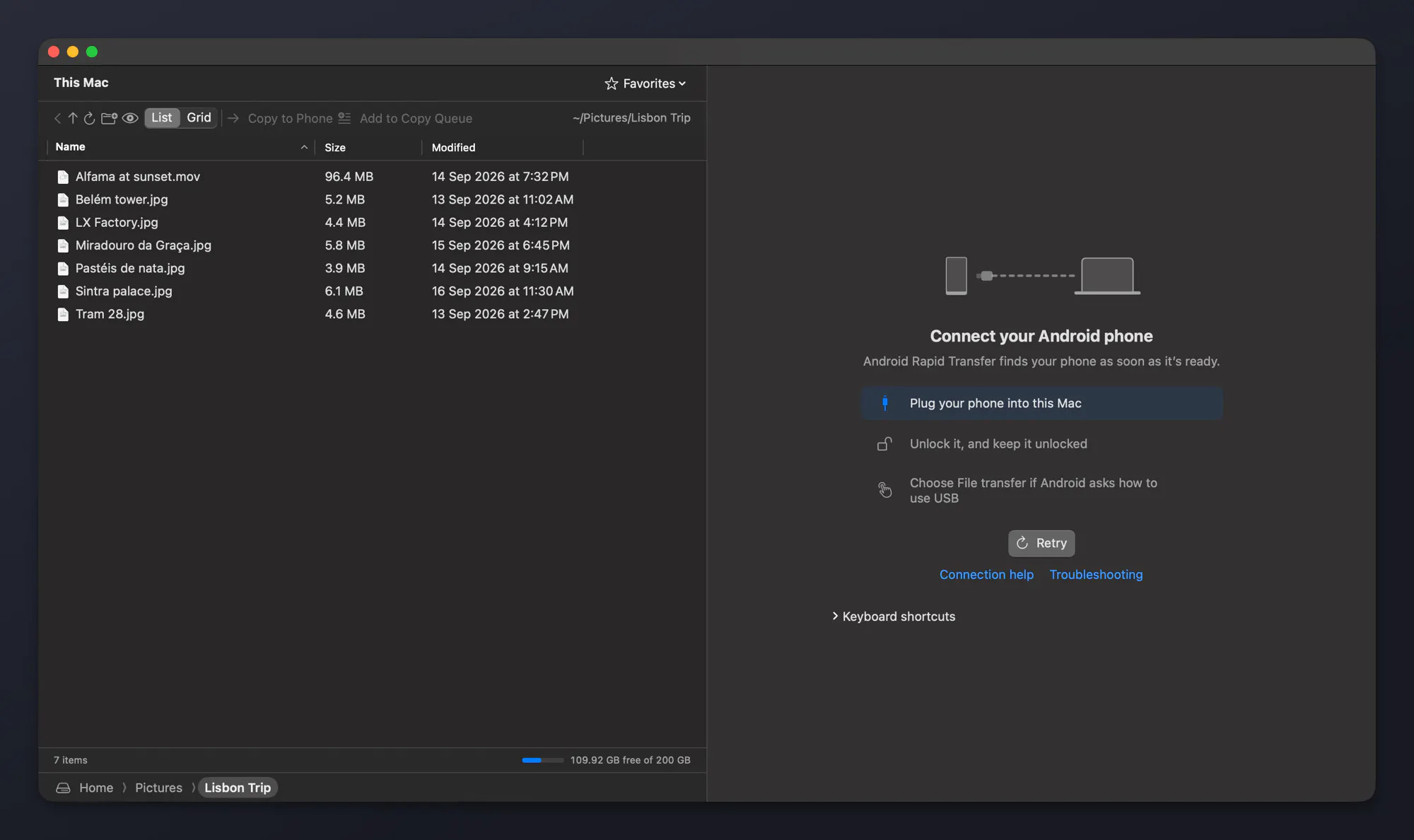Select file icon of Belém tower.jpg
Screen dimensions: 1414x840
pyautogui.click(x=63, y=199)
